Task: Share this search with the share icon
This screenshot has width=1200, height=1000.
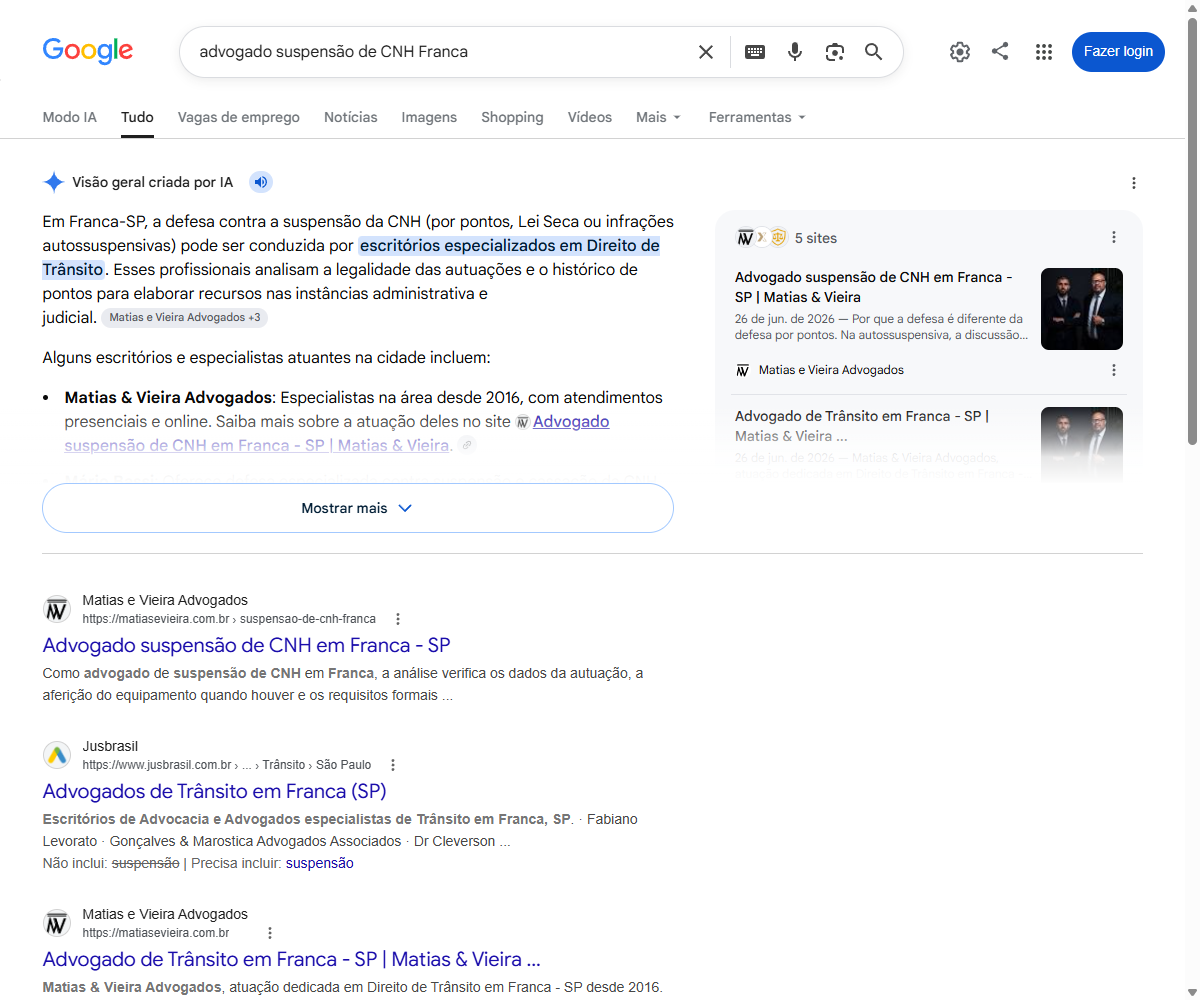Action: (x=1000, y=51)
